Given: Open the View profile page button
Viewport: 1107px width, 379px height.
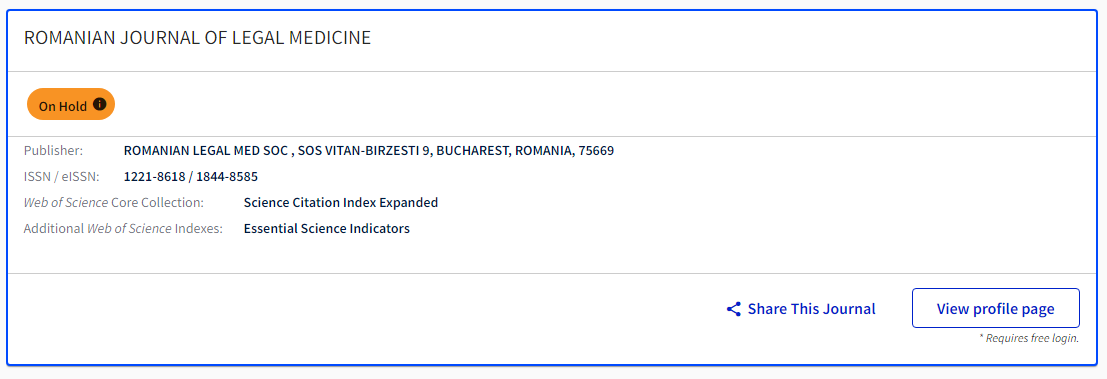Looking at the screenshot, I should tap(995, 308).
